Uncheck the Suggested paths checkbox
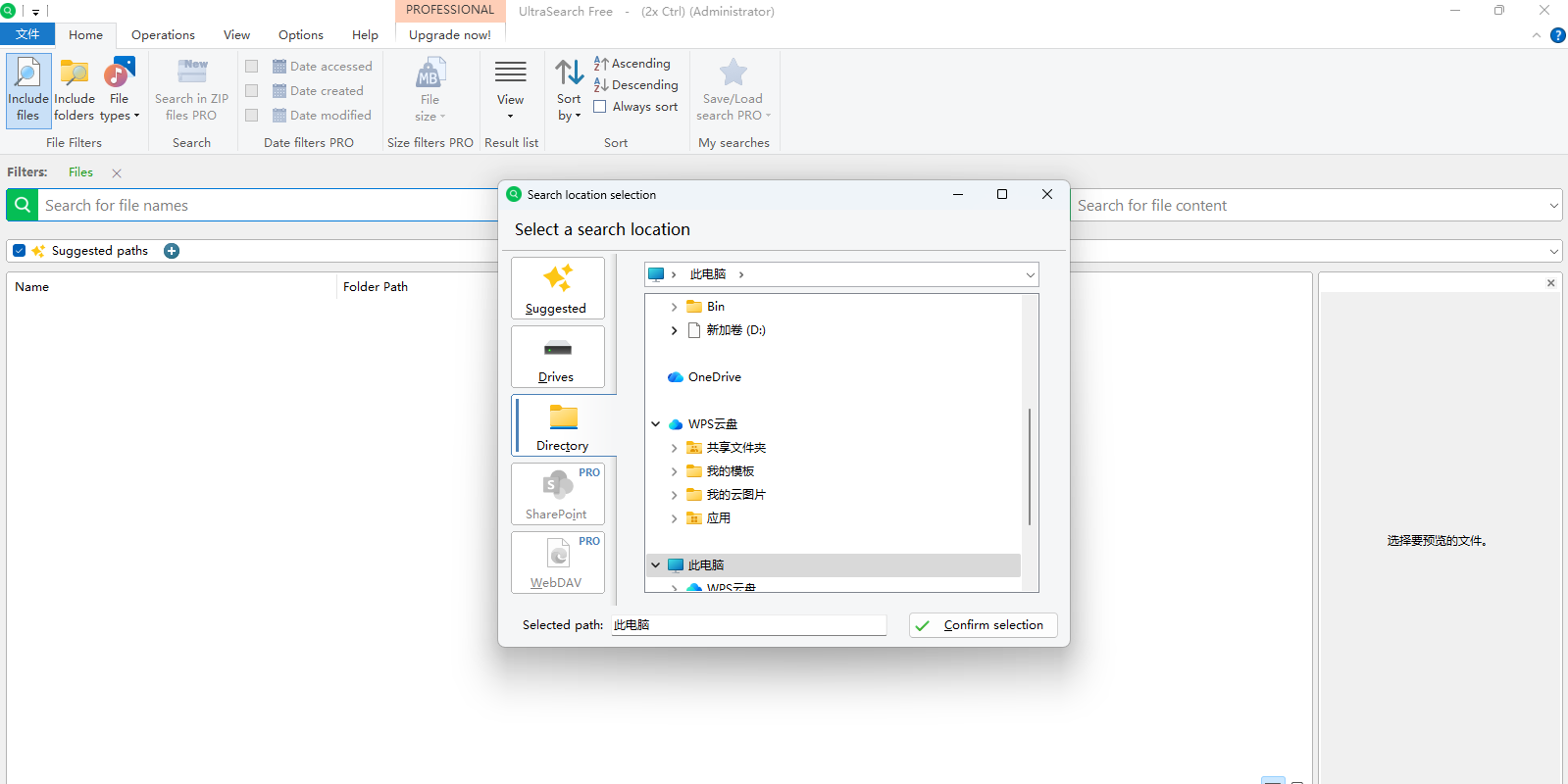 20,251
